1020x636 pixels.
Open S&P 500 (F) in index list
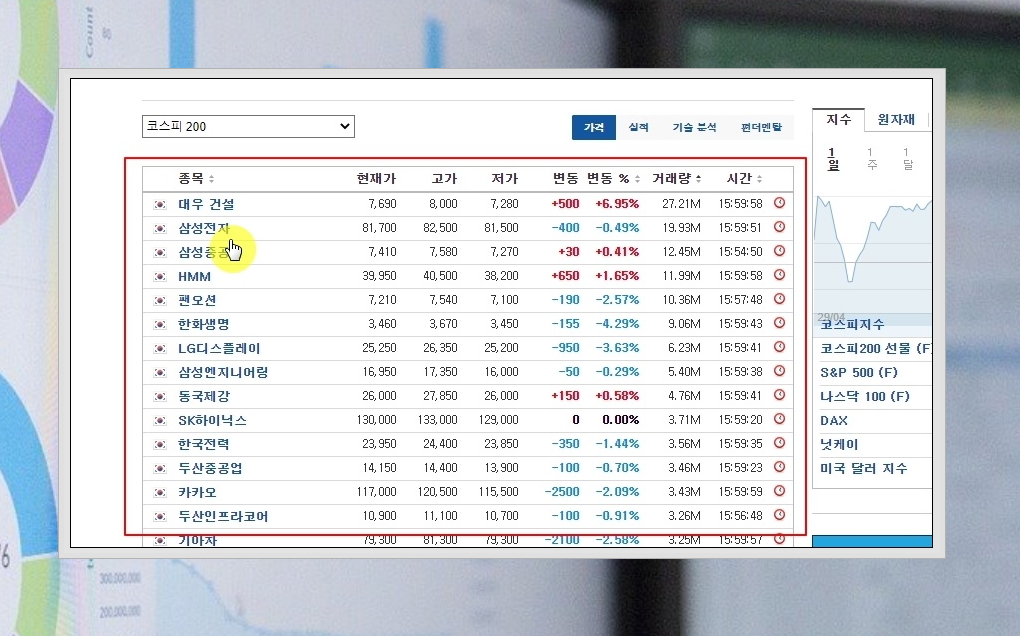point(859,373)
